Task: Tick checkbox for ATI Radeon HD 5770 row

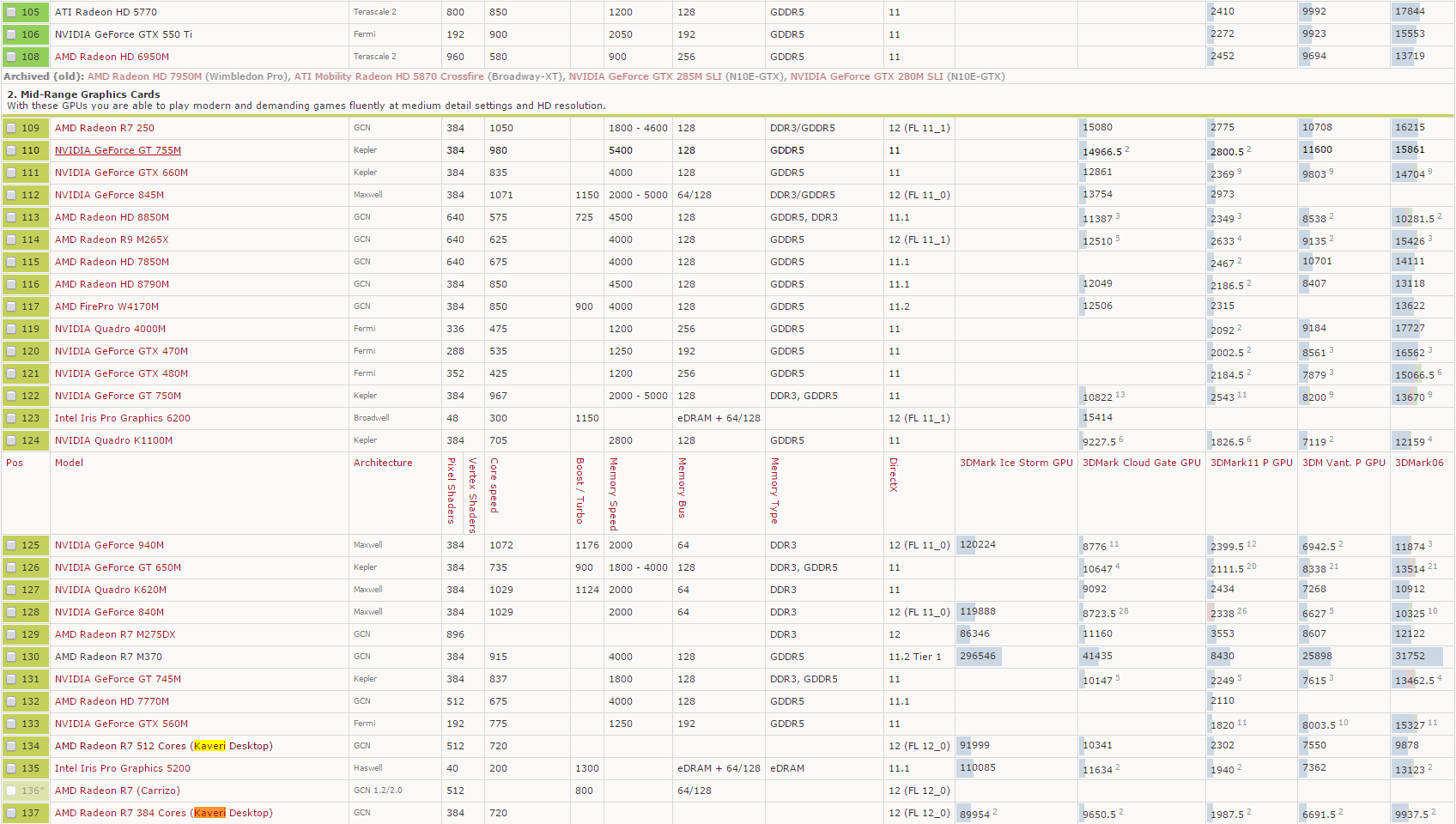Action: pos(11,12)
